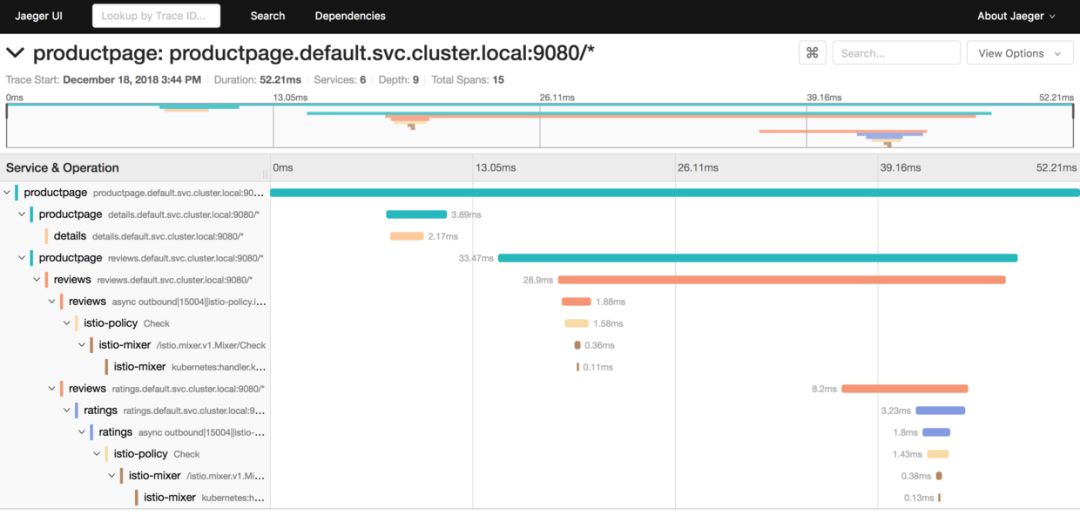The width and height of the screenshot is (1080, 516).
Task: Collapse reviews ratings.default span chevron
Action: click(x=52, y=389)
